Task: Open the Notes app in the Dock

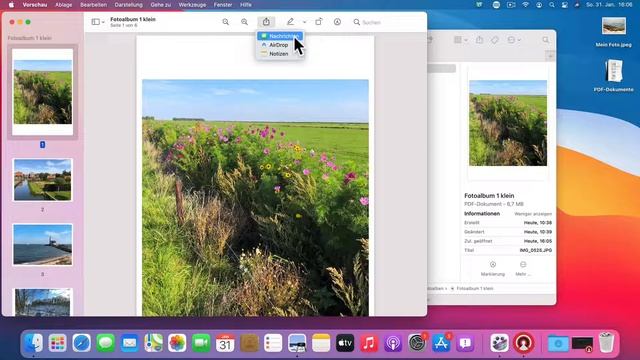Action: point(321,343)
